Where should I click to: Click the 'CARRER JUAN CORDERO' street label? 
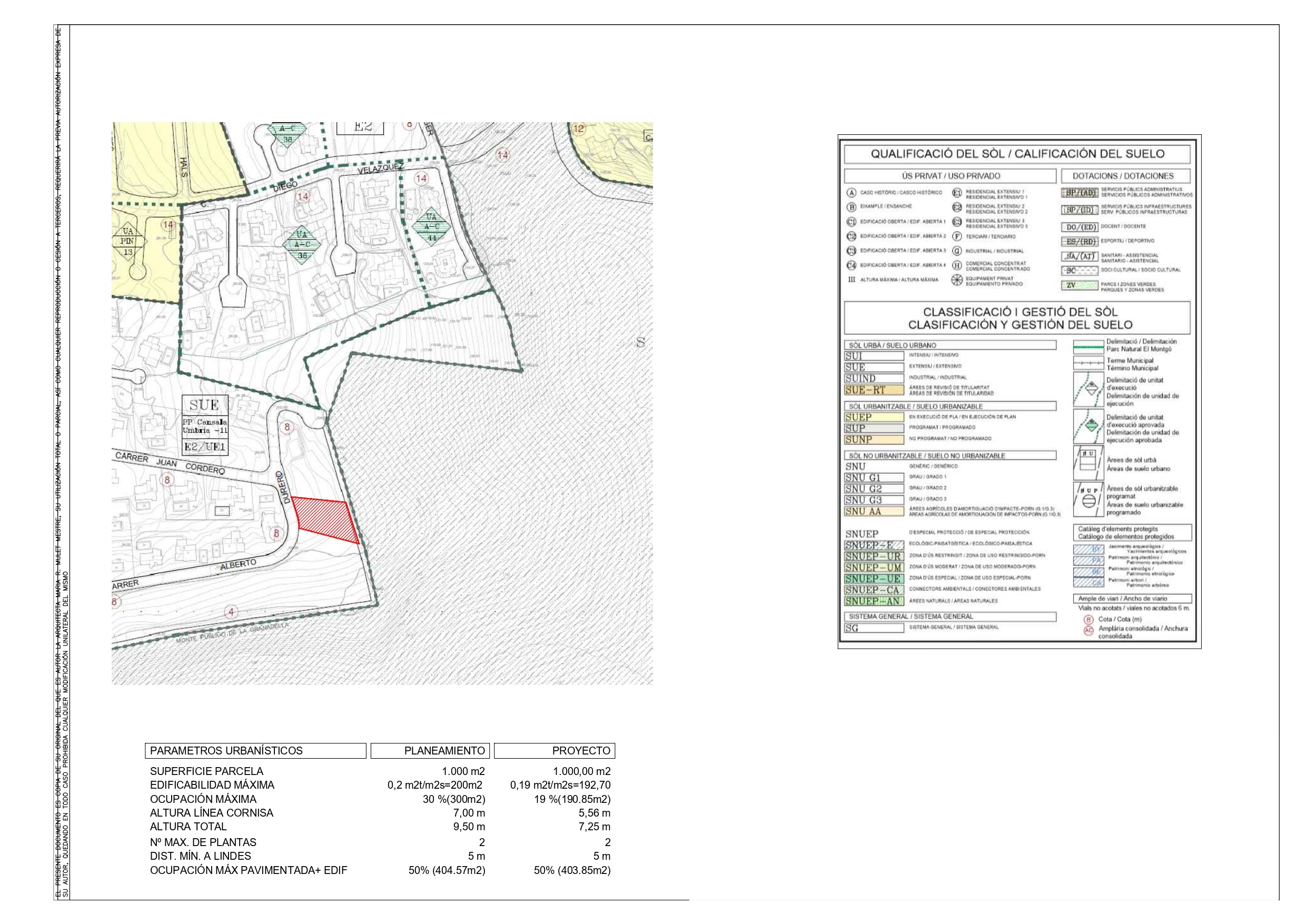[170, 463]
